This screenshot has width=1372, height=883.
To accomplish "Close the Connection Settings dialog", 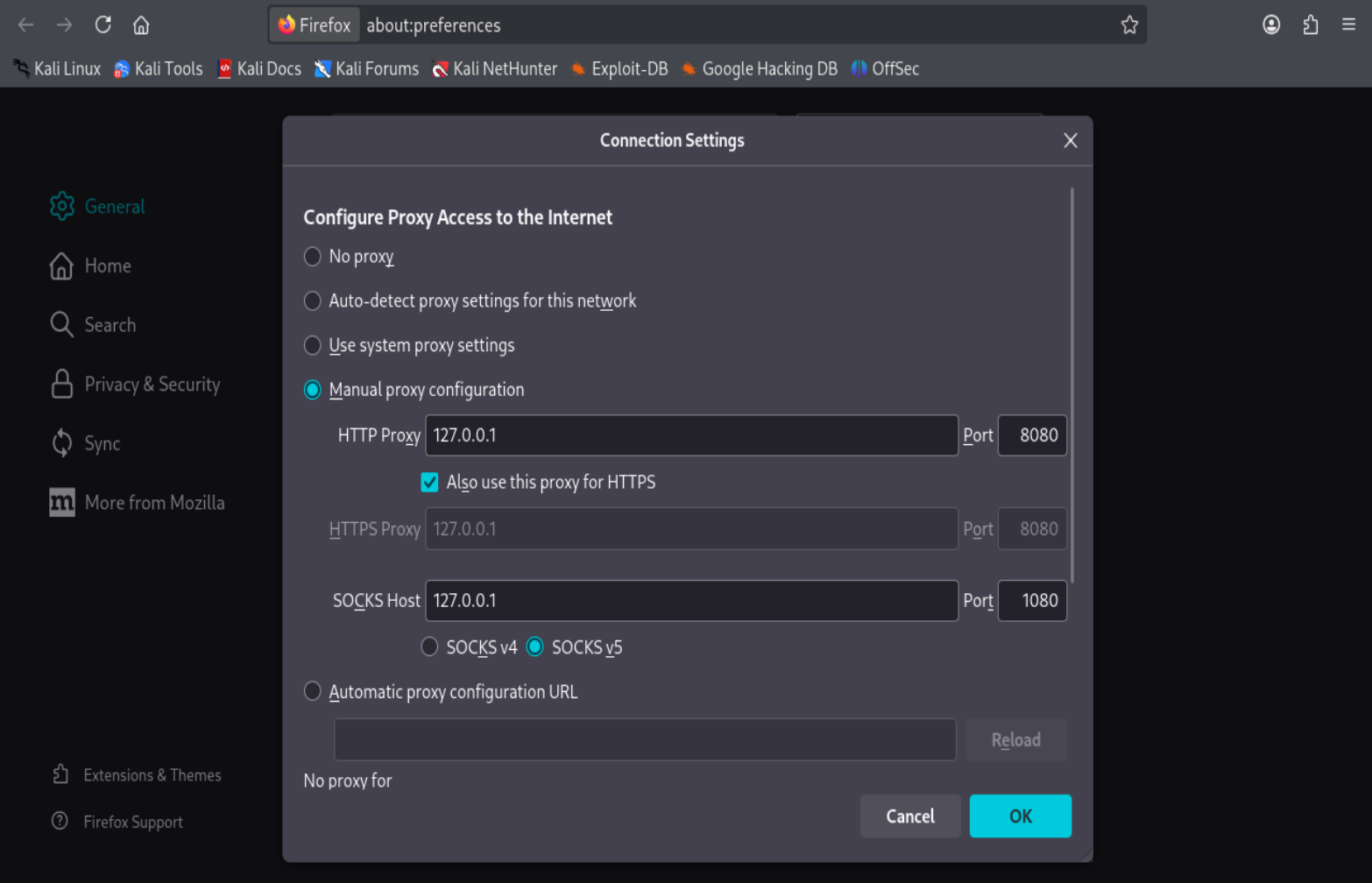I will coord(1070,140).
